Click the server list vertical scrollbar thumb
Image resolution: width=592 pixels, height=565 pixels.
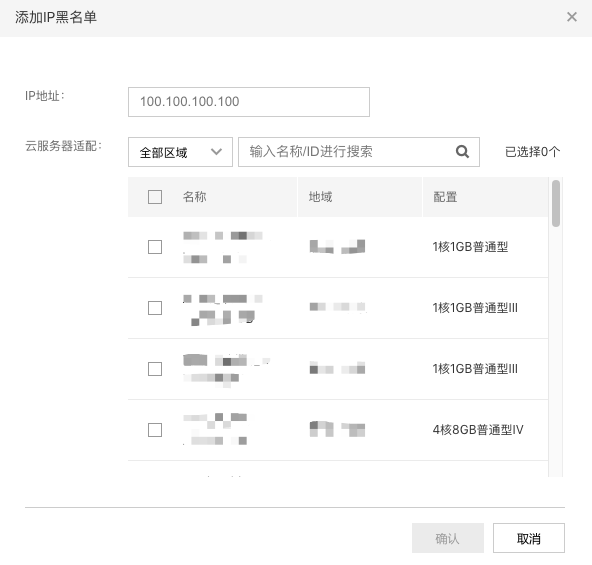(x=556, y=204)
